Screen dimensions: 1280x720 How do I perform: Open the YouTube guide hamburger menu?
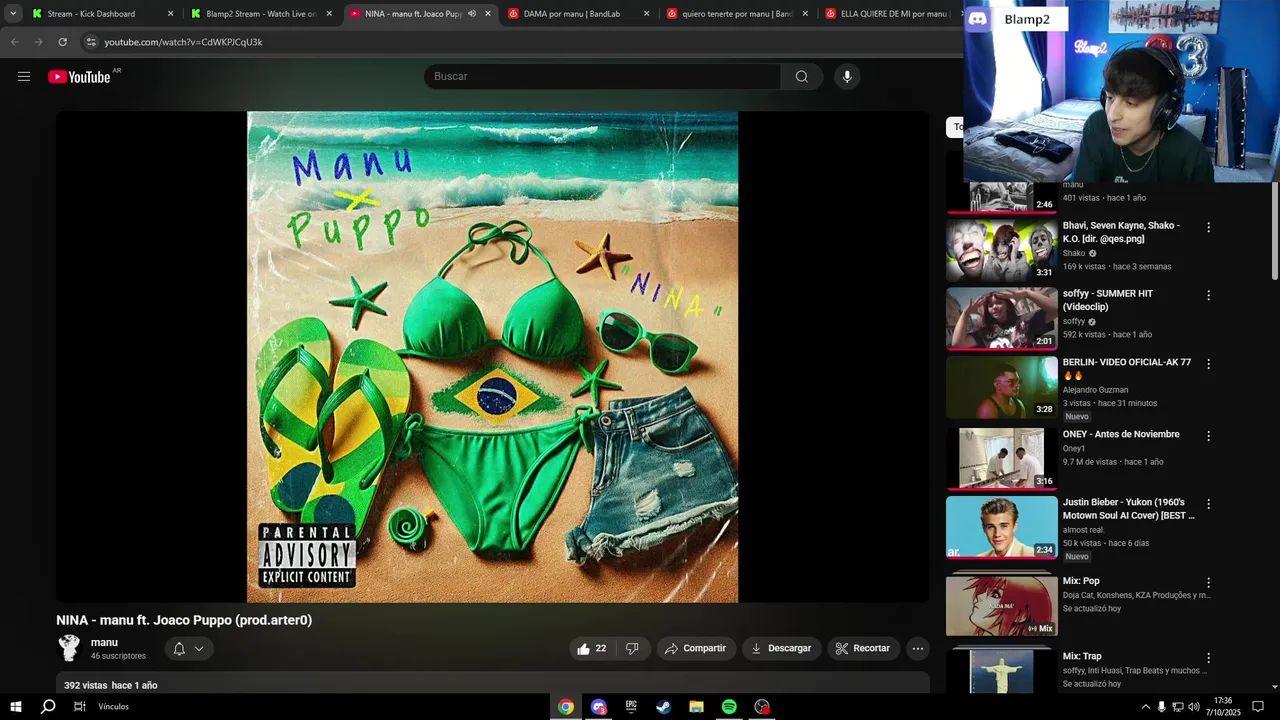[24, 77]
